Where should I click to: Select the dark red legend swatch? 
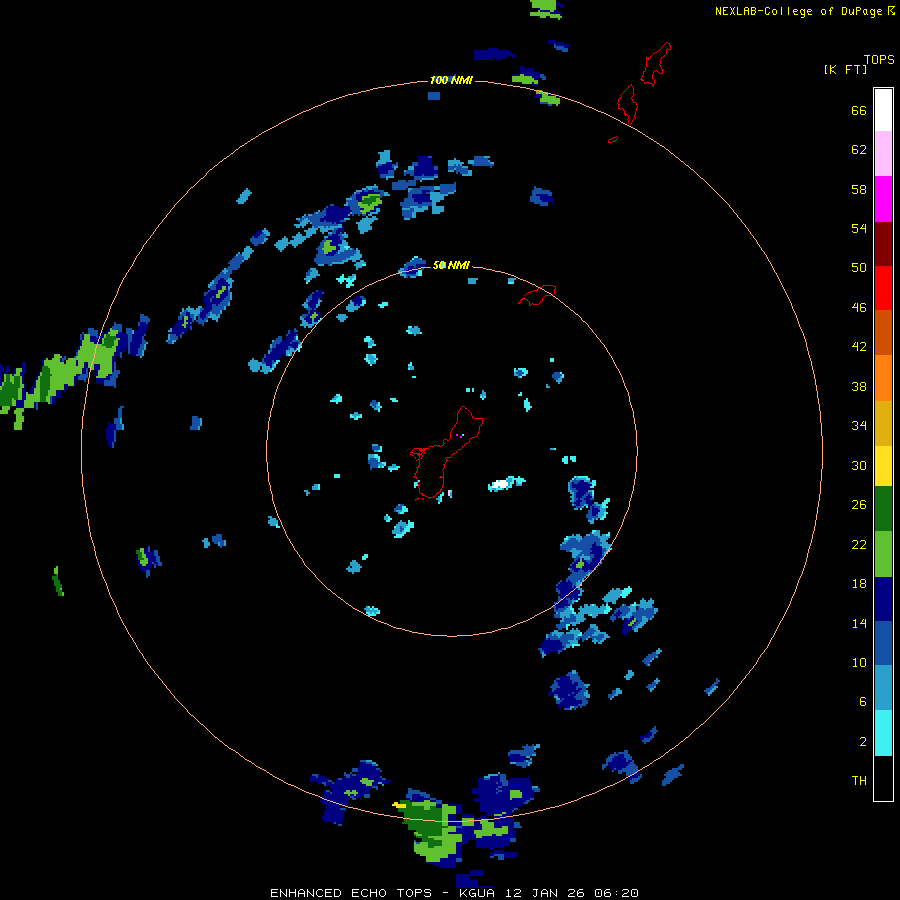coord(883,244)
